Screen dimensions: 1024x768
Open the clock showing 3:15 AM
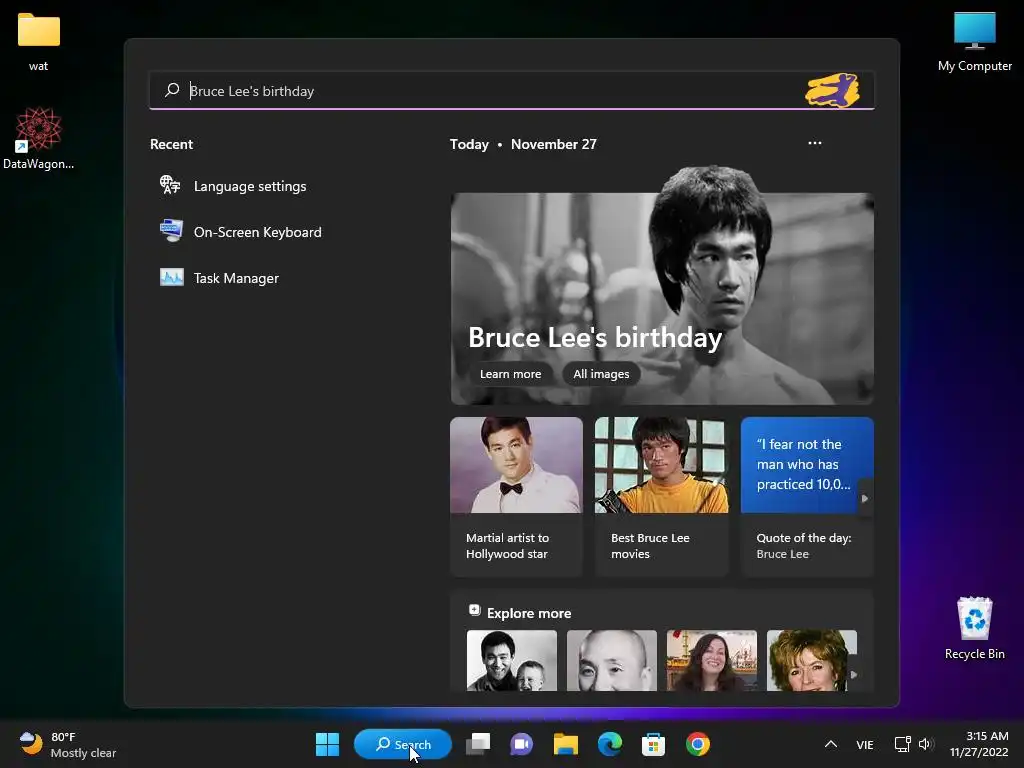point(978,744)
